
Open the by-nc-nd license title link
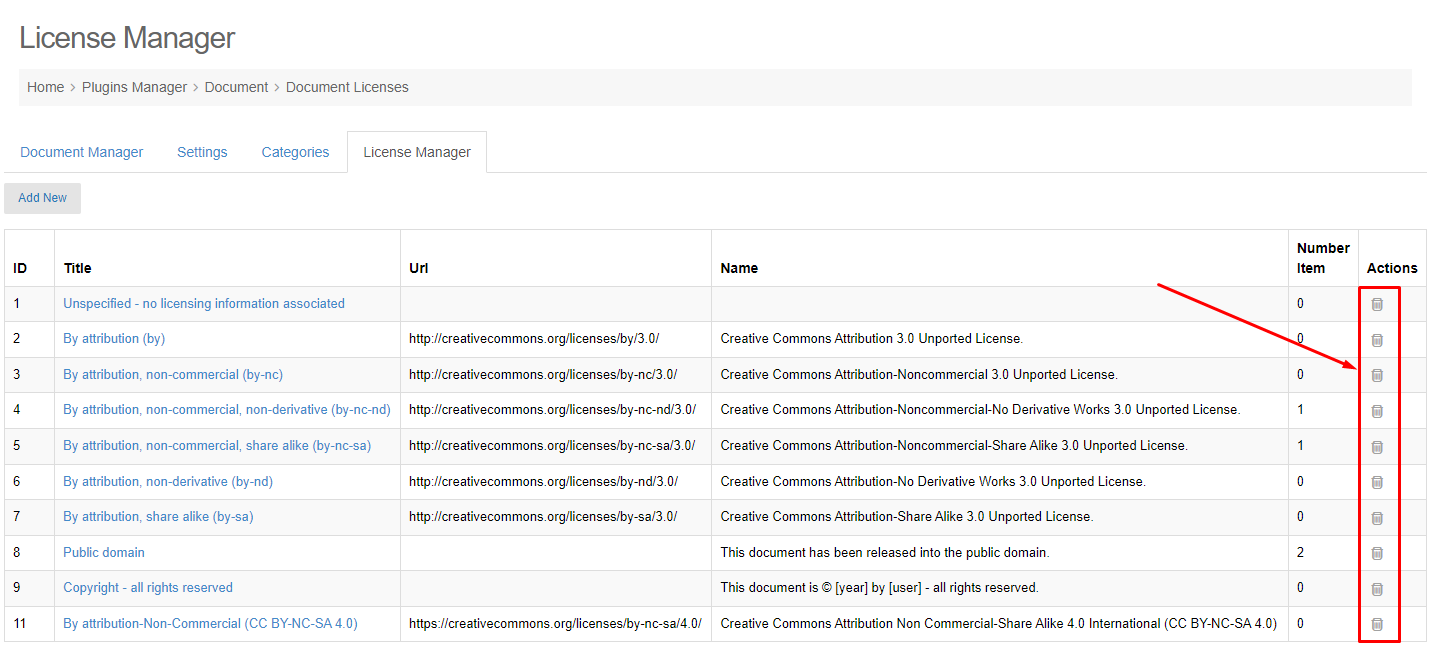pyautogui.click(x=227, y=409)
